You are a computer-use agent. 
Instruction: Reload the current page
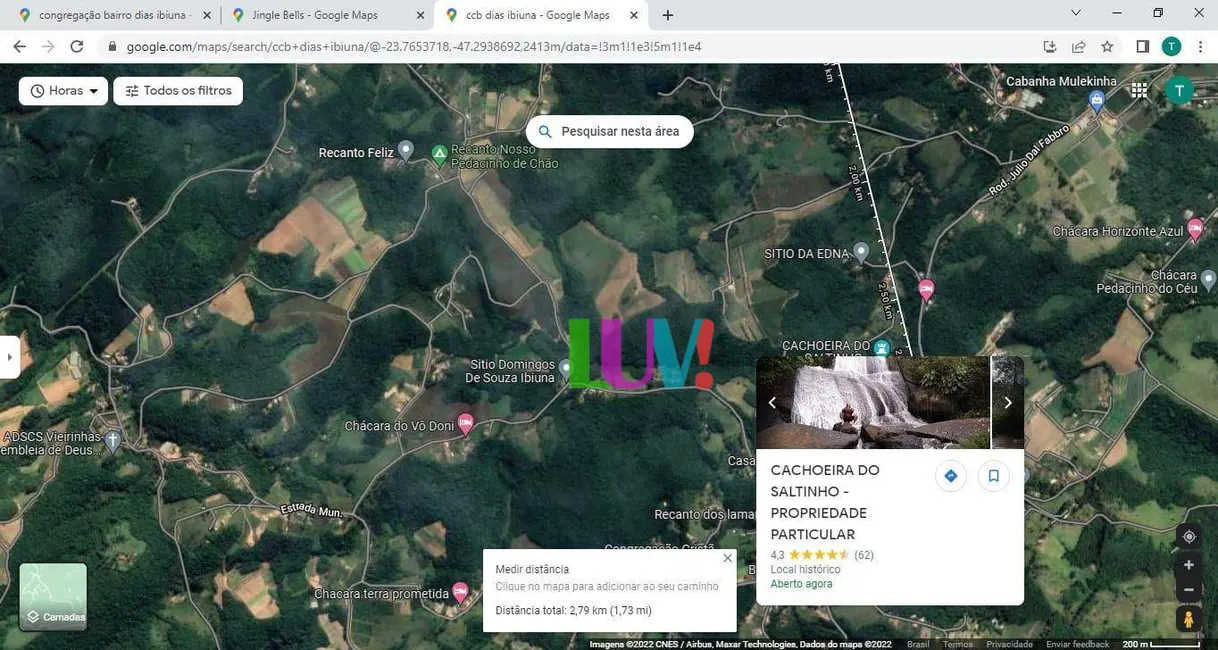pyautogui.click(x=77, y=47)
